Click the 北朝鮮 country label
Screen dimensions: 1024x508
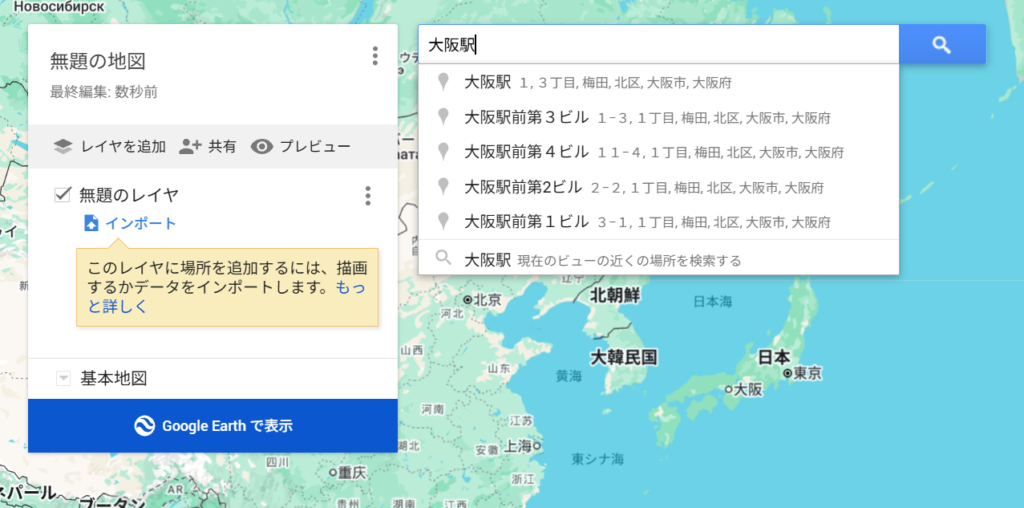[615, 296]
